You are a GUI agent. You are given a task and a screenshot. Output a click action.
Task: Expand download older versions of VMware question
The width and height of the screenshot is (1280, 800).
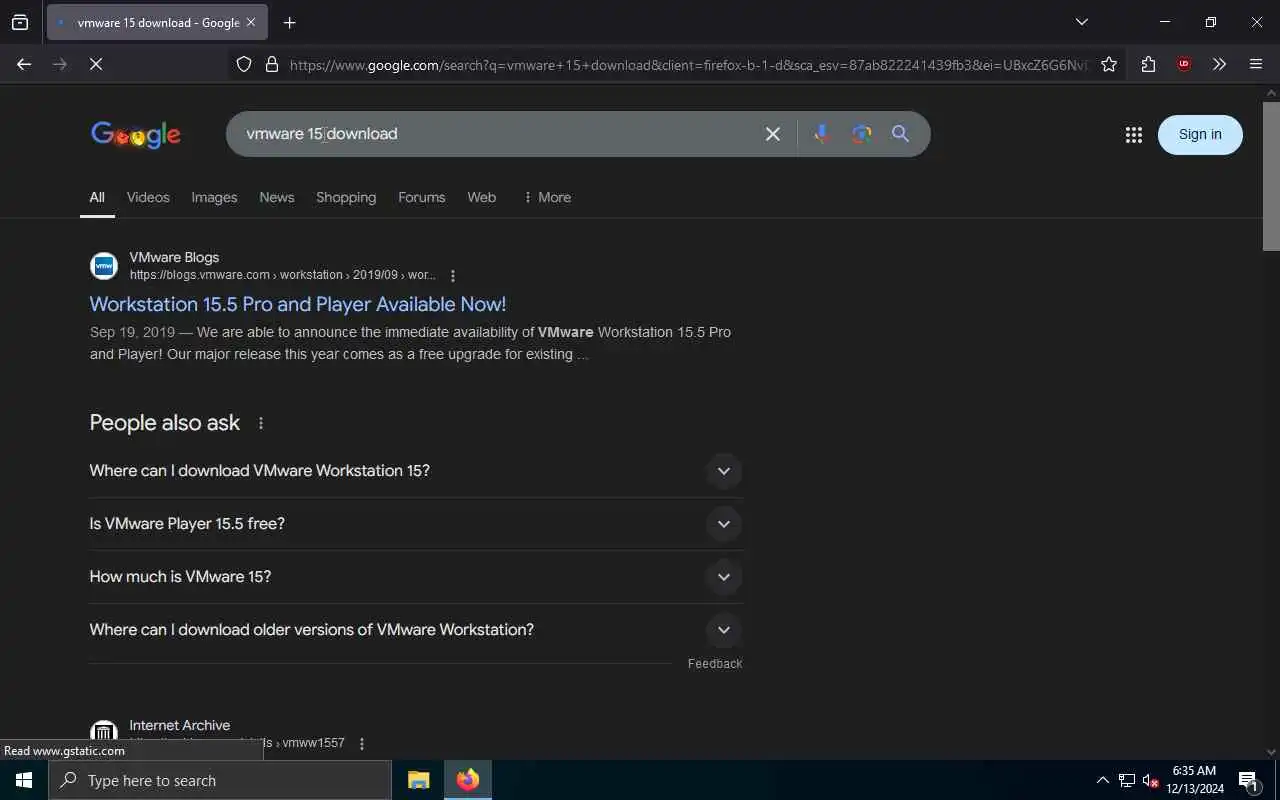(x=415, y=630)
